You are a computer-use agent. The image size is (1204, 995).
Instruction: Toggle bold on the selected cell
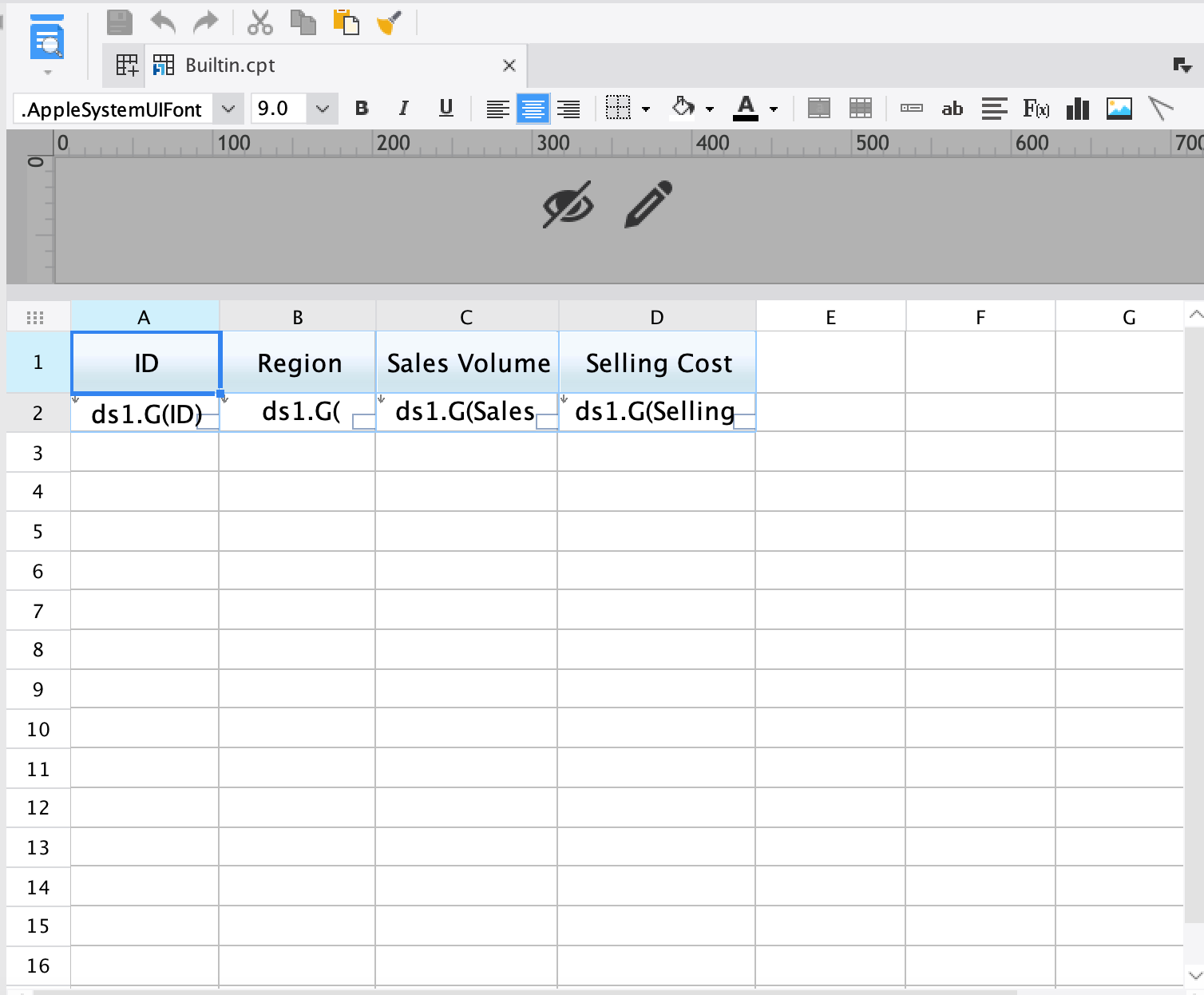tap(362, 108)
